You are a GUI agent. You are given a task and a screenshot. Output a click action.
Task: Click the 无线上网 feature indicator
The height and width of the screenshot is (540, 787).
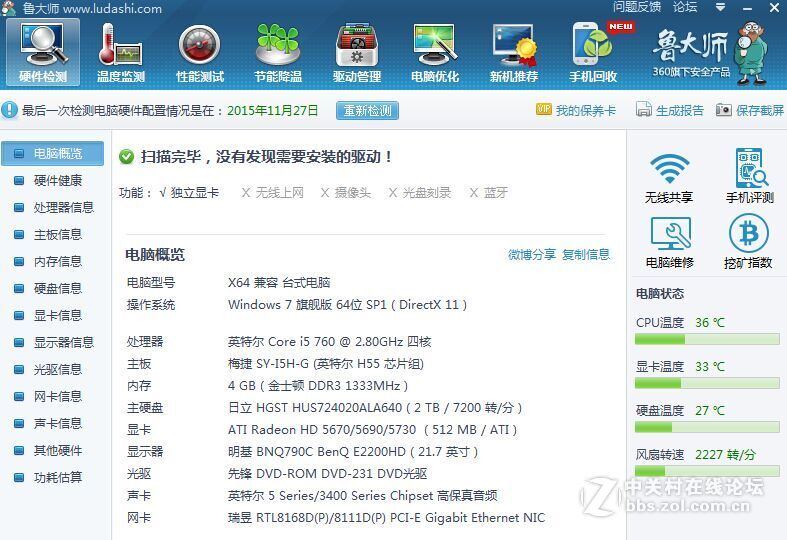tap(273, 193)
